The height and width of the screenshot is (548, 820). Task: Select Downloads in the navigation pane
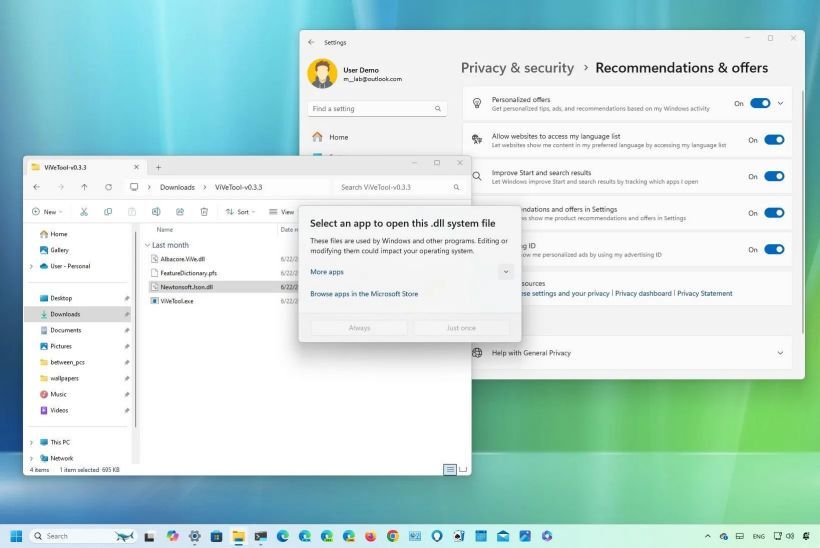(x=65, y=314)
